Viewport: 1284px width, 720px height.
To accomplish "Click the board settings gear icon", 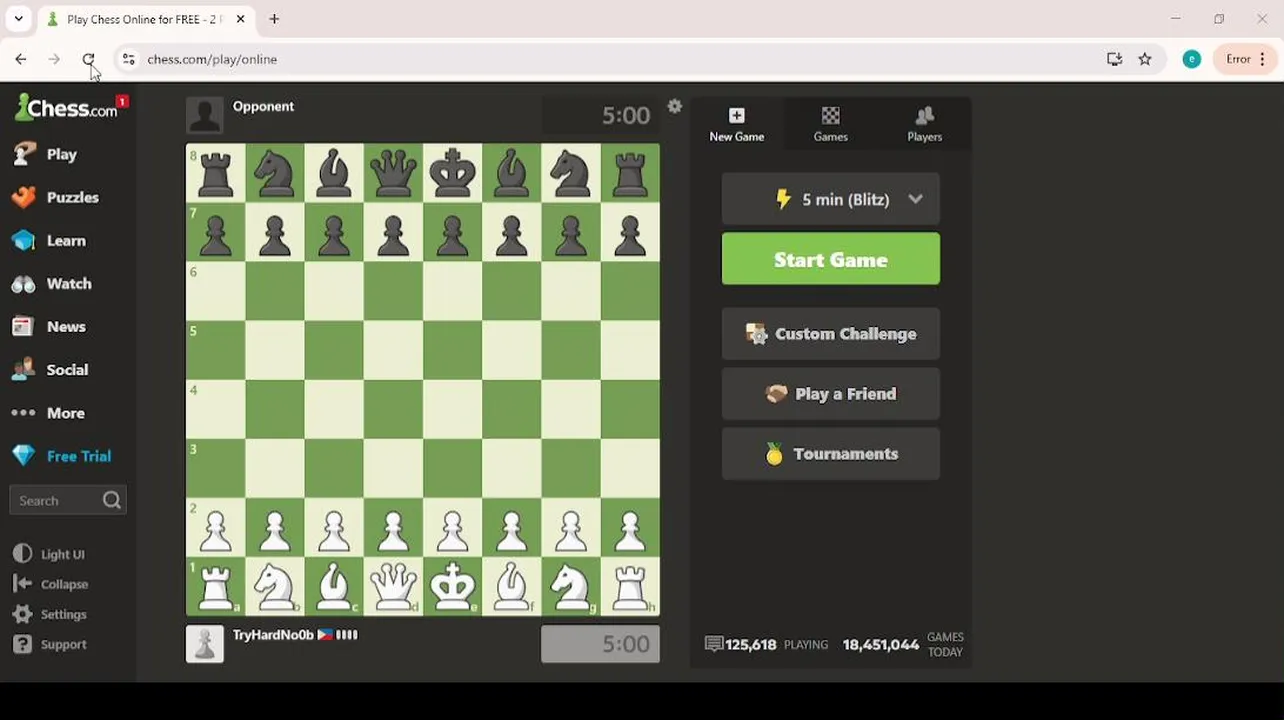I will click(x=675, y=106).
